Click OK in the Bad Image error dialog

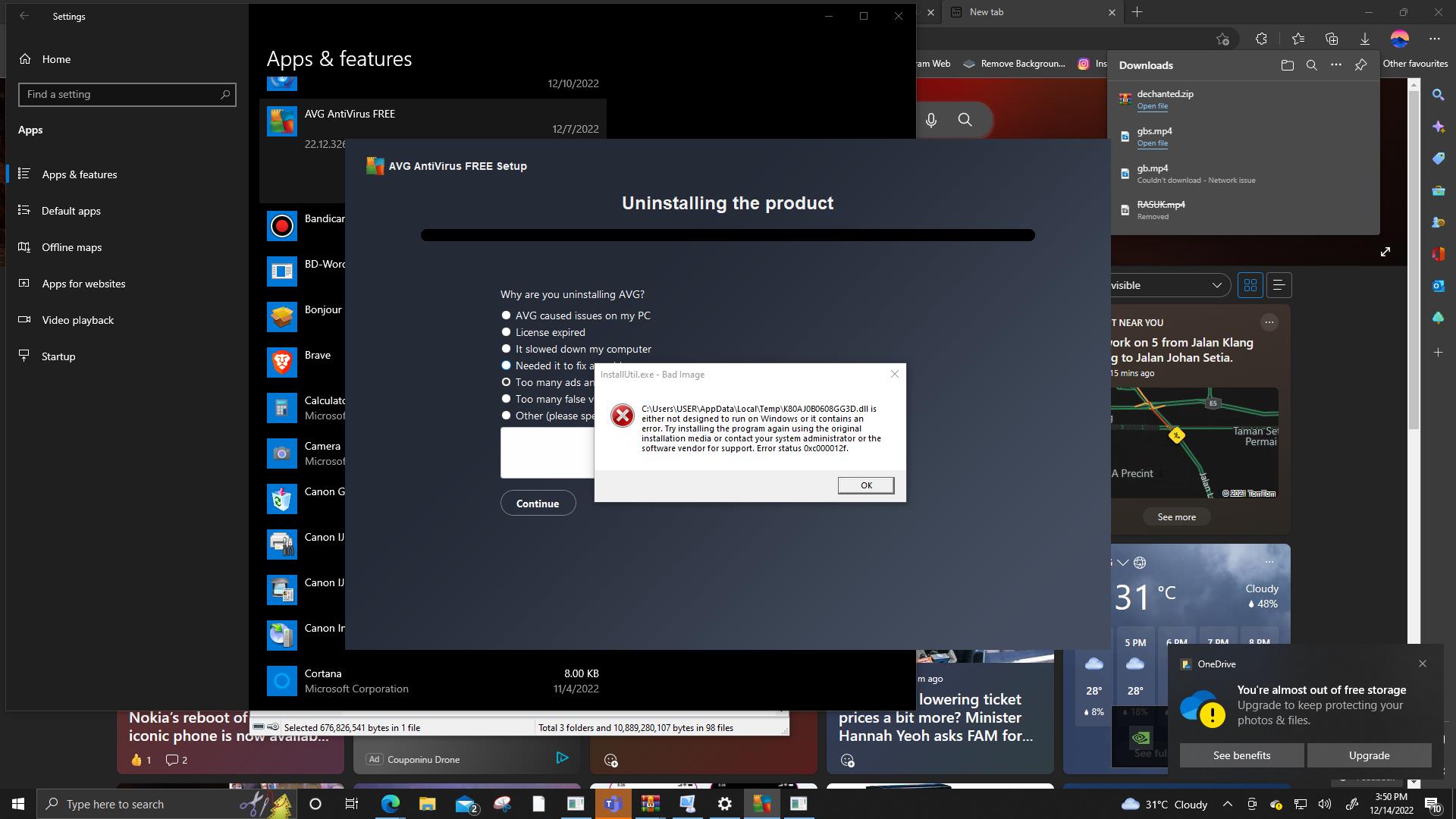pyautogui.click(x=865, y=485)
